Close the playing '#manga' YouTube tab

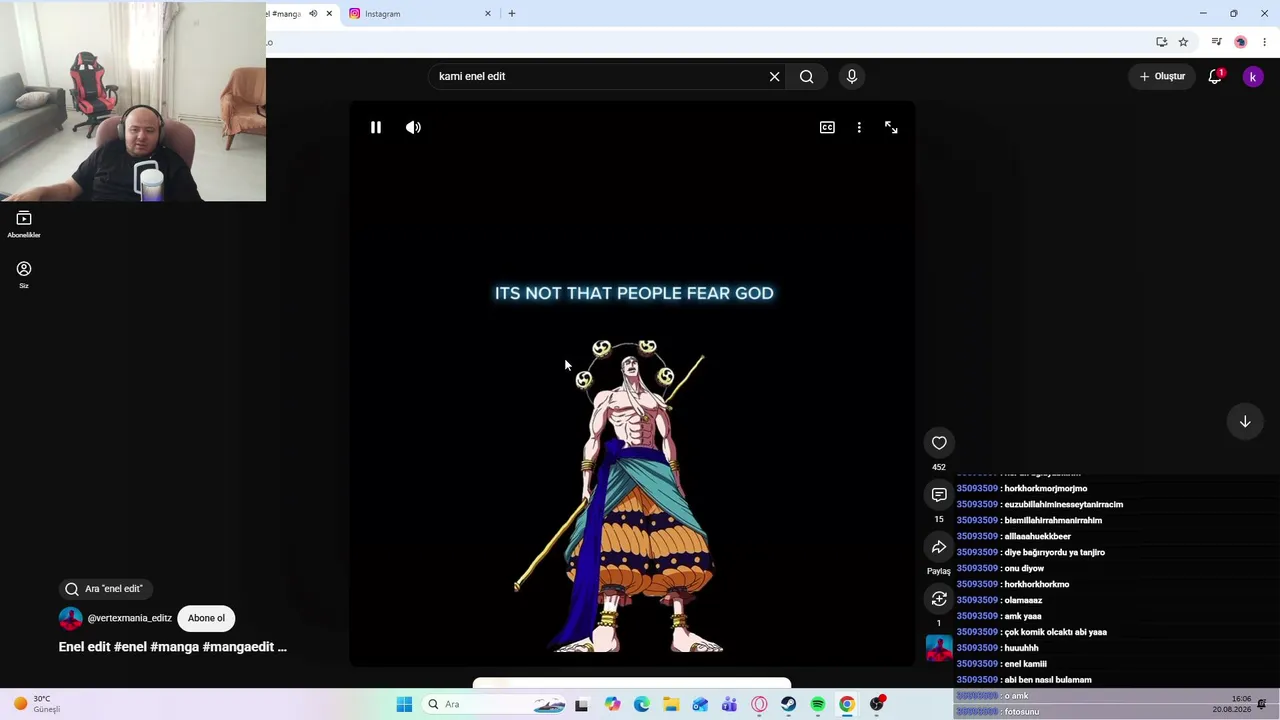(329, 14)
